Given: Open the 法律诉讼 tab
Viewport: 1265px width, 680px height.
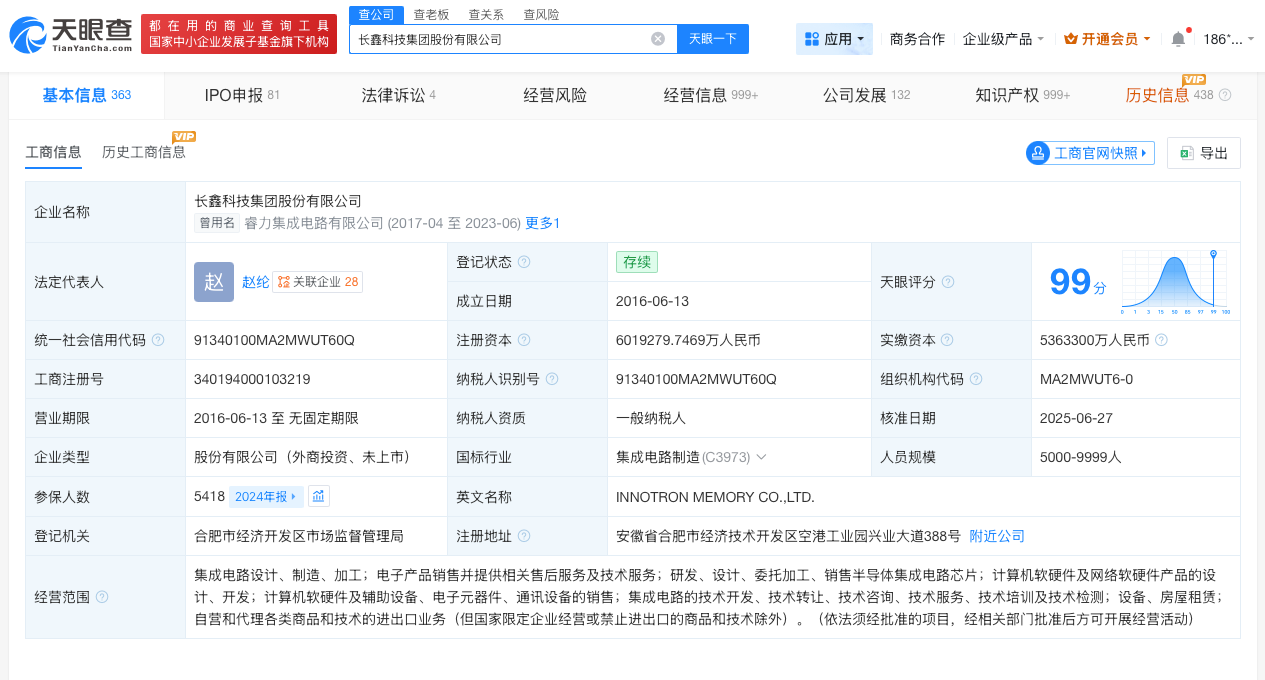Looking at the screenshot, I should tap(398, 95).
